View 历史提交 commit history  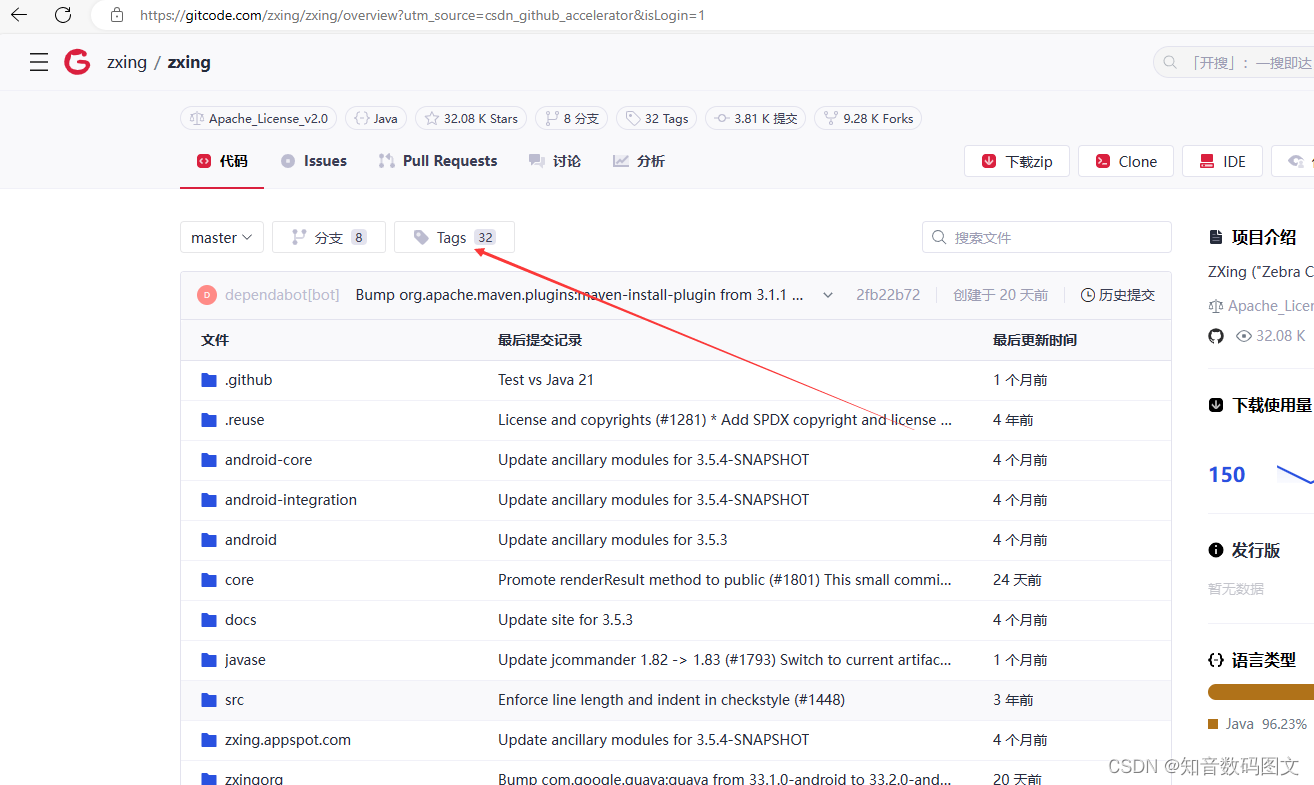tap(1118, 295)
